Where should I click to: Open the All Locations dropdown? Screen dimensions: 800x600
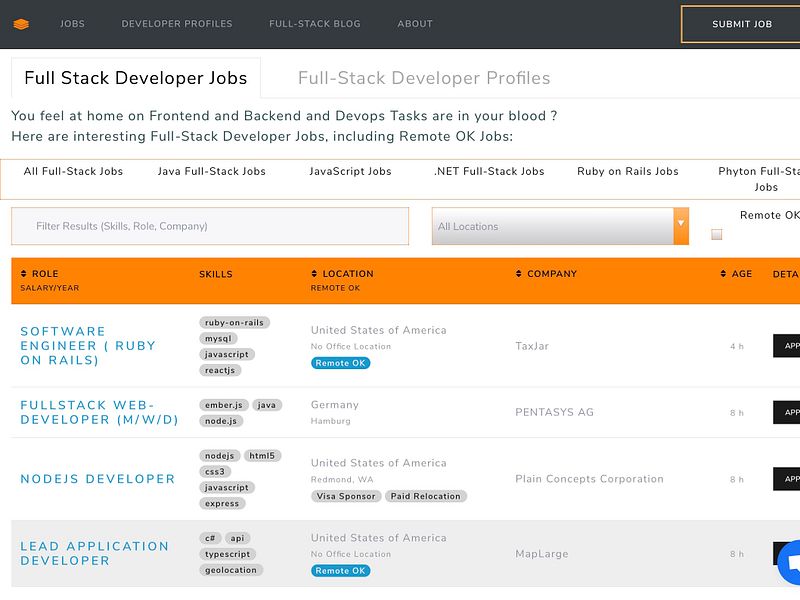(x=559, y=227)
